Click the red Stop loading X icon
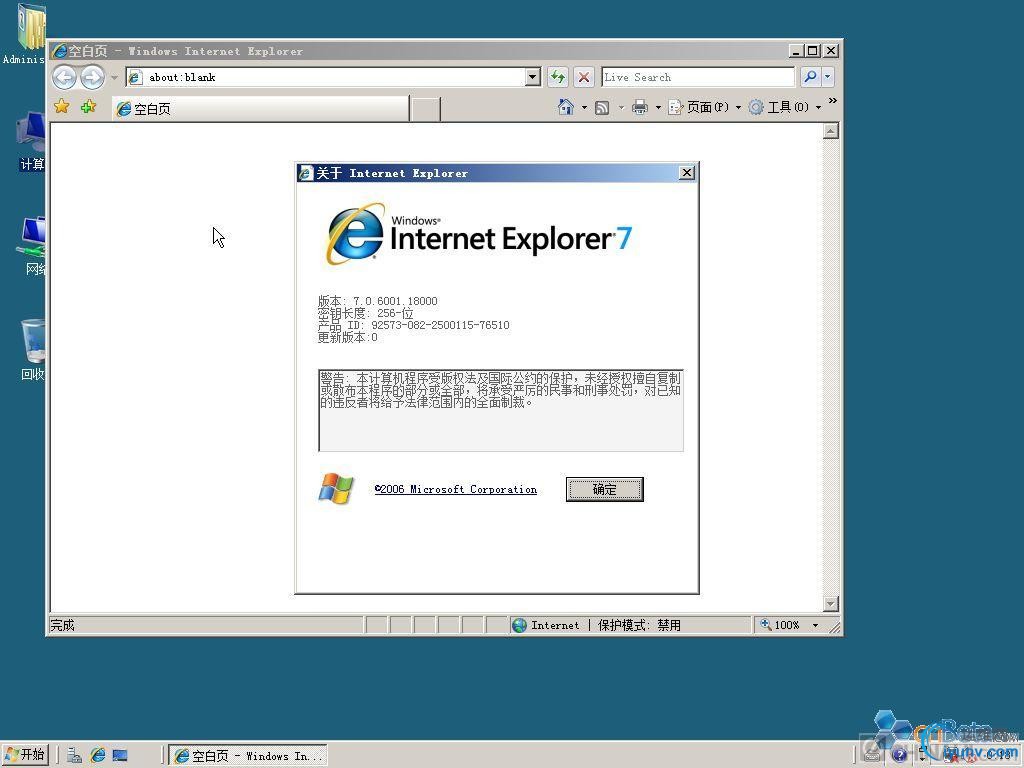The height and width of the screenshot is (768, 1024). coord(584,77)
